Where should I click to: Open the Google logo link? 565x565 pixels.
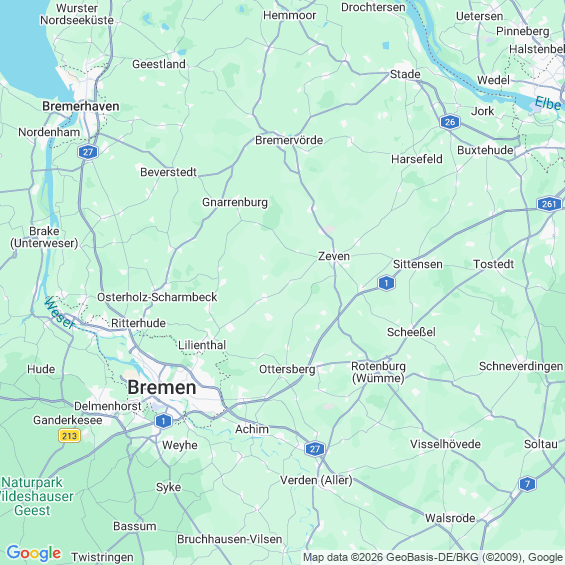[x=34, y=553]
